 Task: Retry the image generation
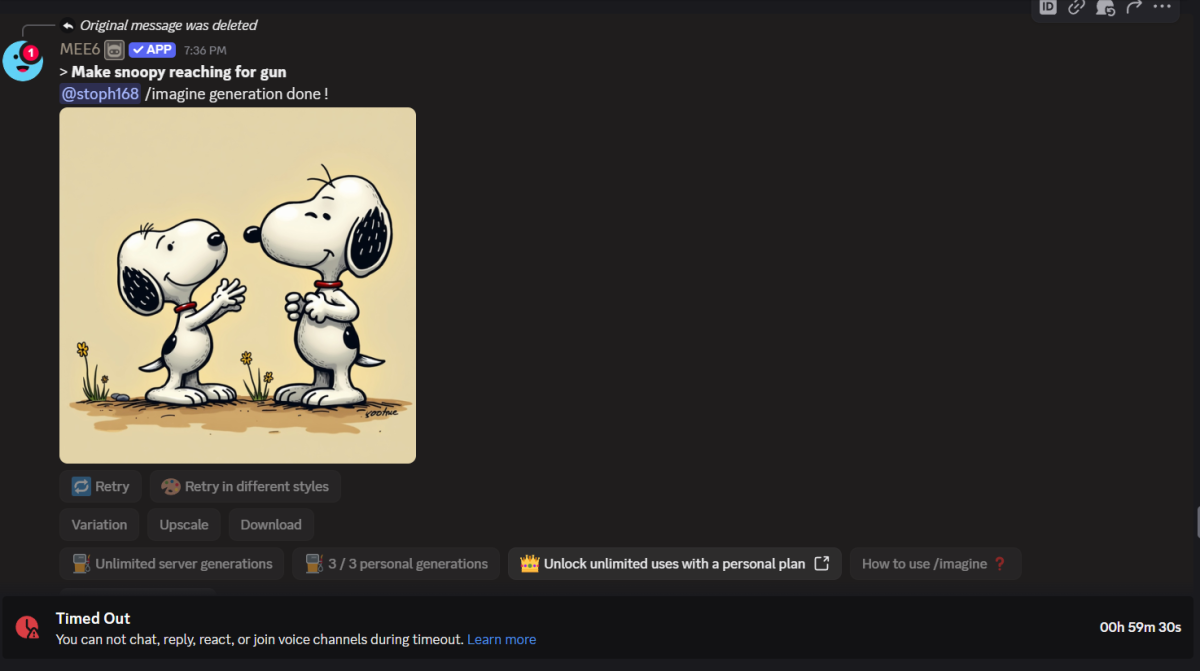(x=100, y=486)
